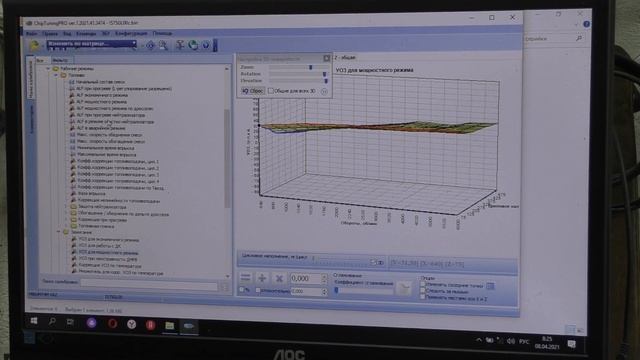640x360 pixels.
Task: Toggle the Относительно checkbox
Action: pos(258,291)
